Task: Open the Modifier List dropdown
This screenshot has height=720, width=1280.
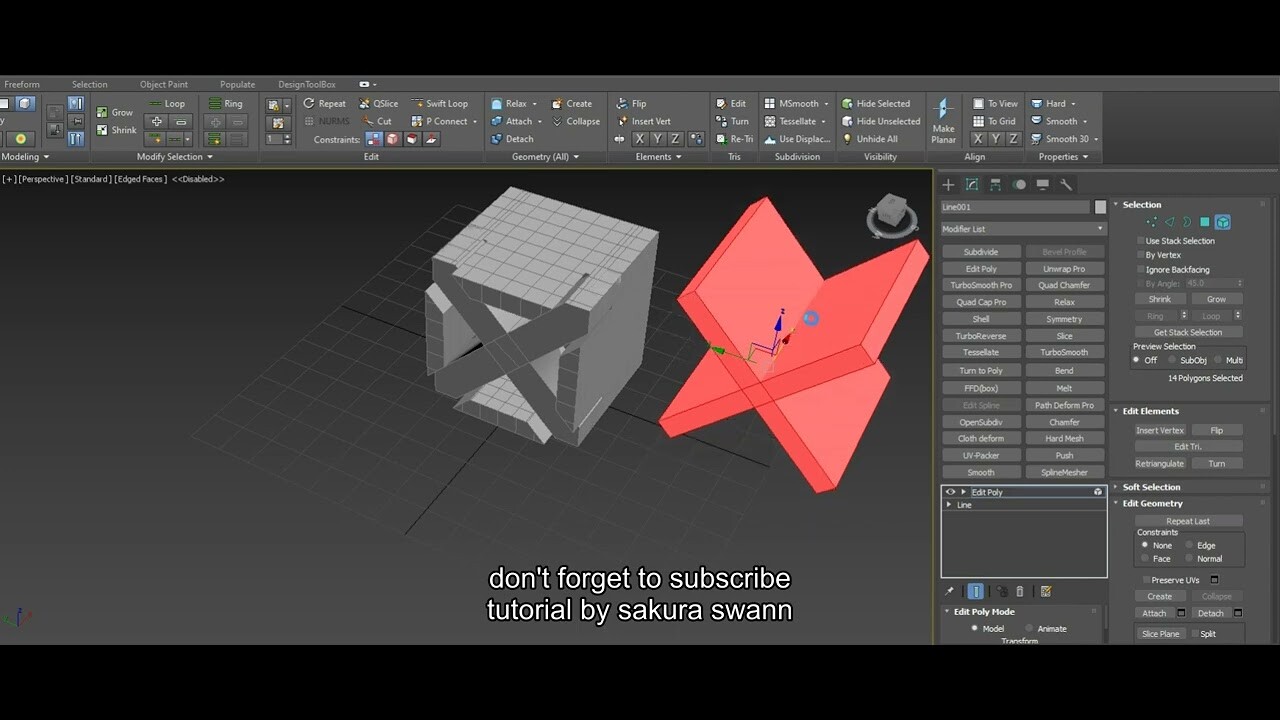Action: (1023, 229)
